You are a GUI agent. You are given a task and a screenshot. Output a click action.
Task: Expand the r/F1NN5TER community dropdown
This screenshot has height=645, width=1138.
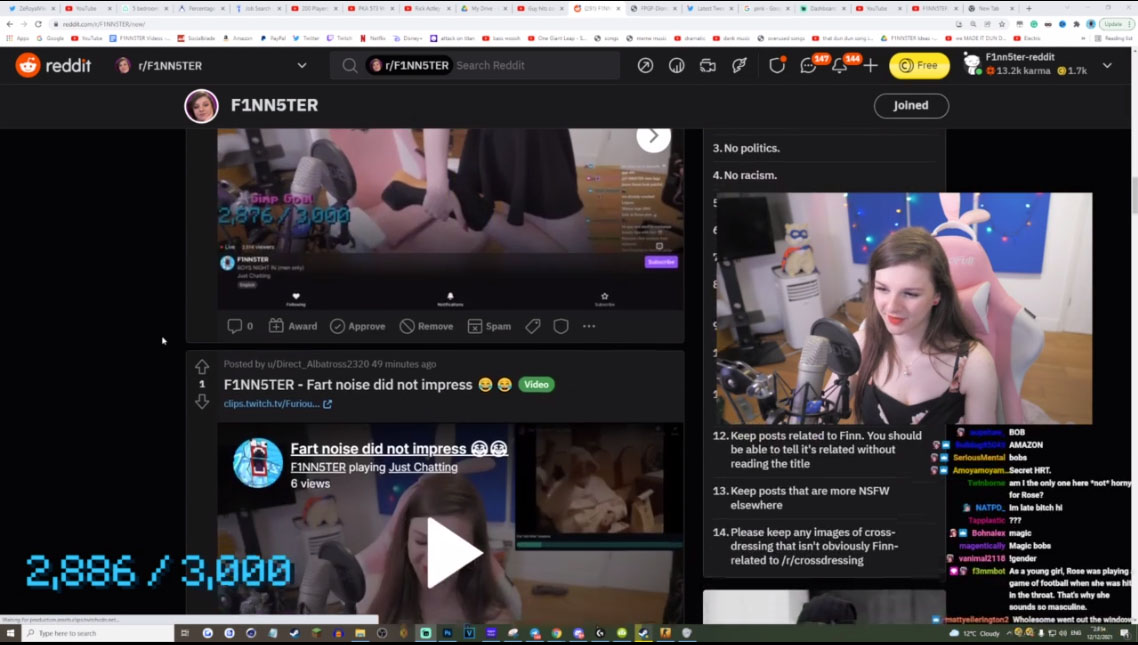click(302, 66)
